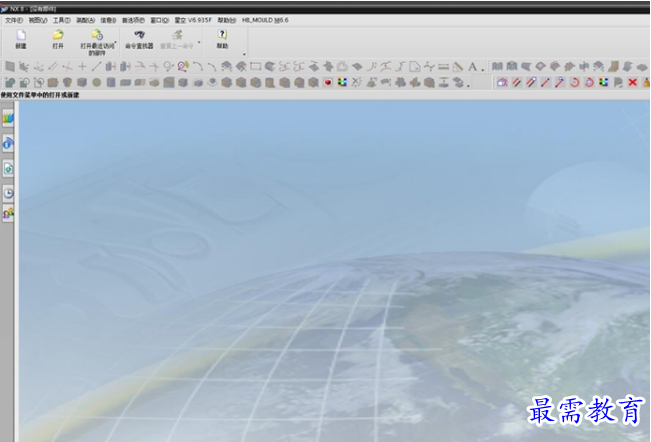Click the red X delete icon at right
This screenshot has height=442, width=651.
click(632, 83)
